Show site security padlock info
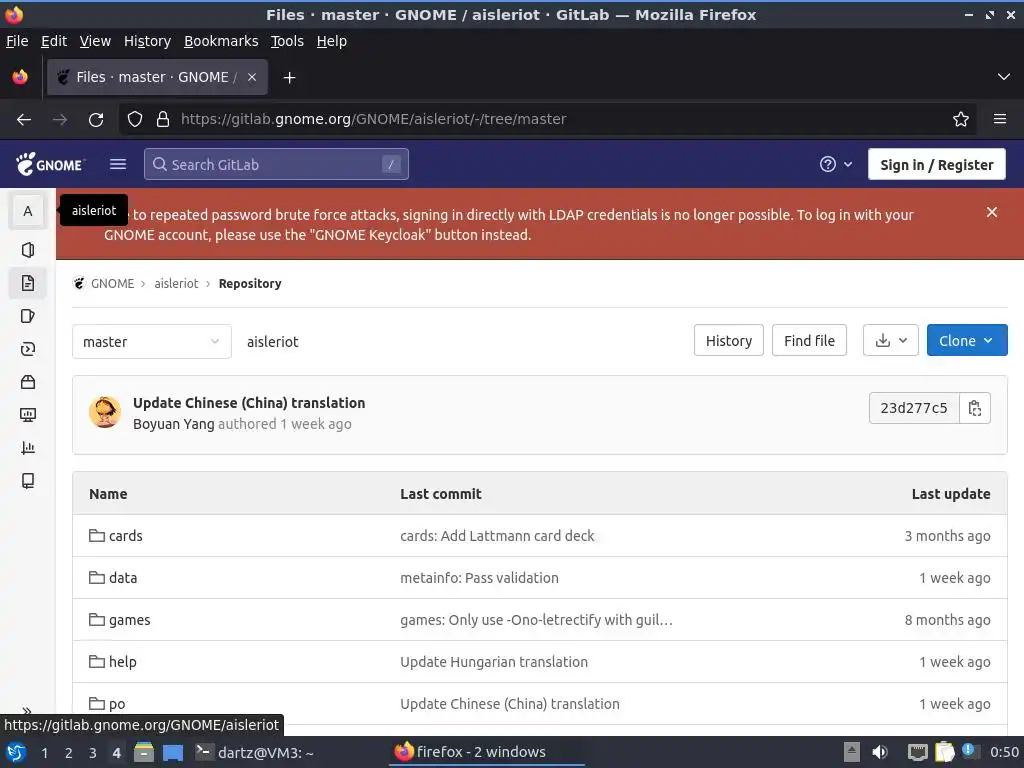Screen dimensions: 1024x768 (x=163, y=119)
